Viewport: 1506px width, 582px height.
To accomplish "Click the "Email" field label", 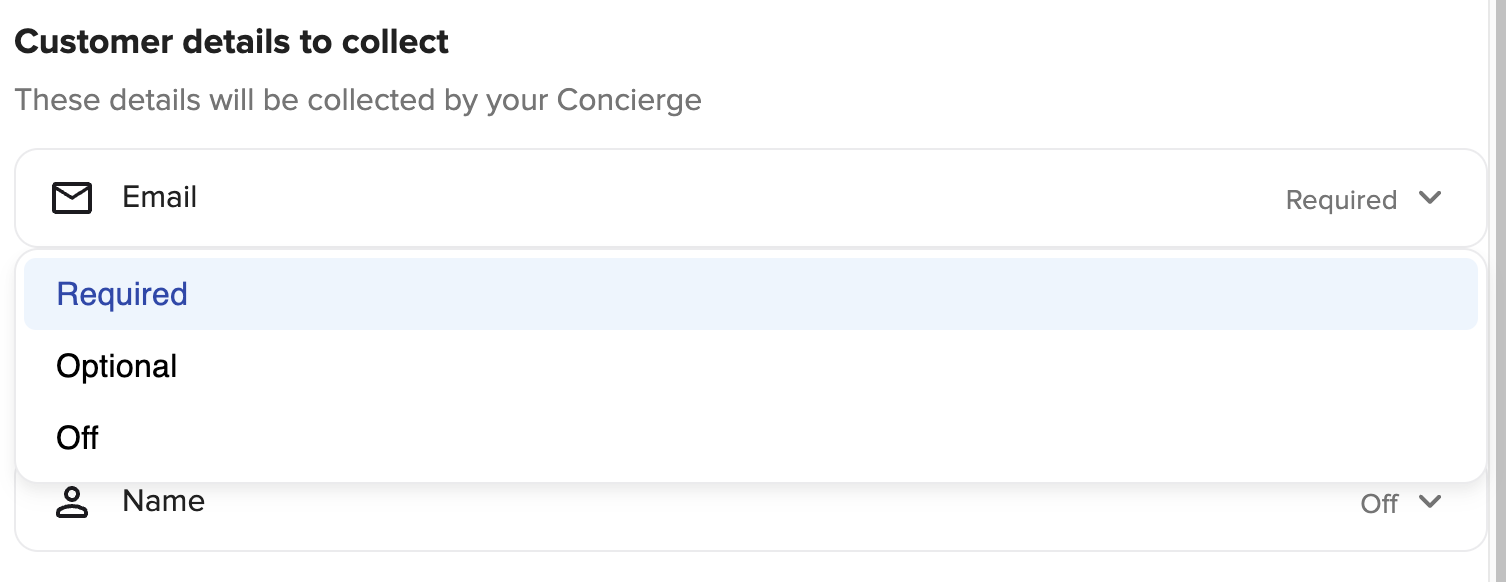I will click(159, 197).
